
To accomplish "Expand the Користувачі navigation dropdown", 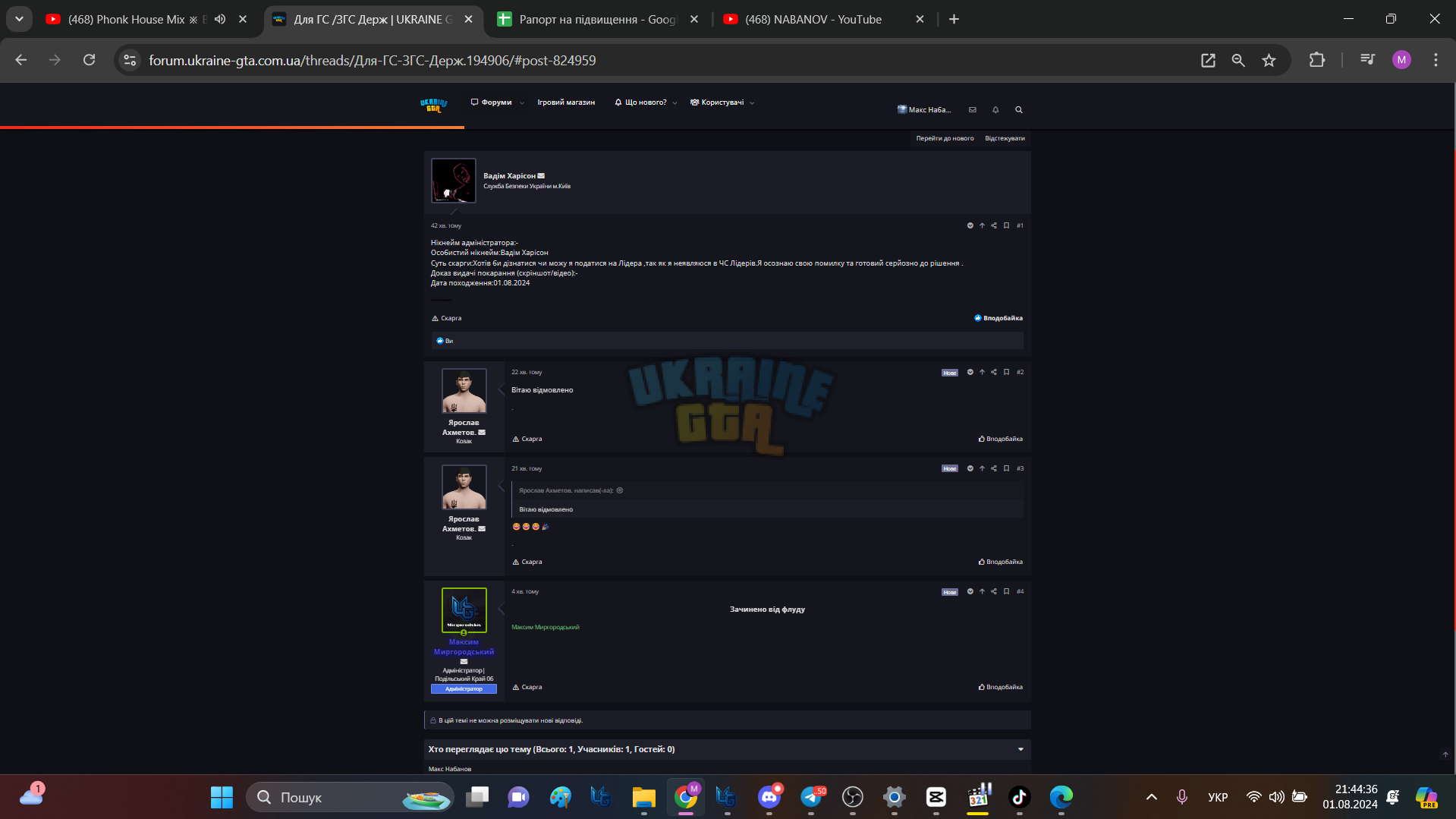I will point(752,102).
